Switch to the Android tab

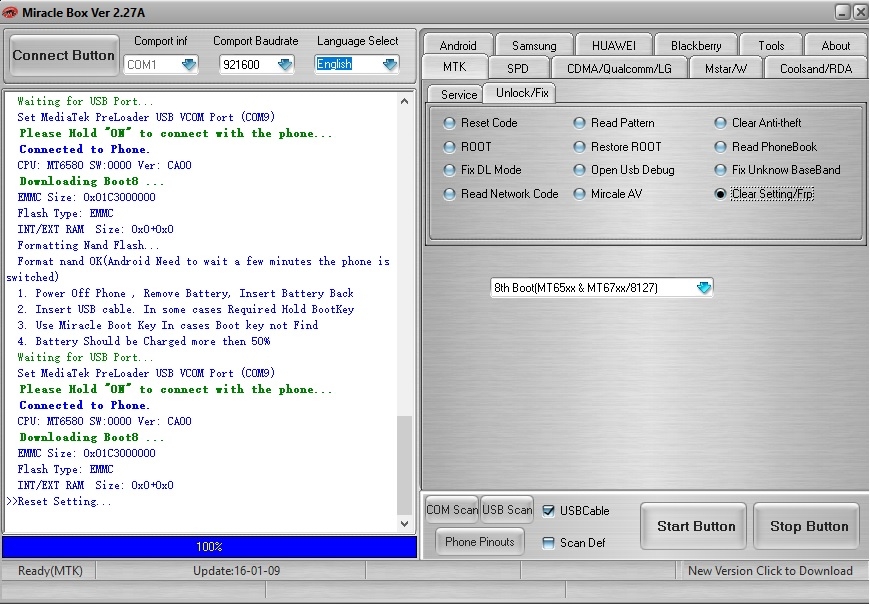[x=458, y=45]
